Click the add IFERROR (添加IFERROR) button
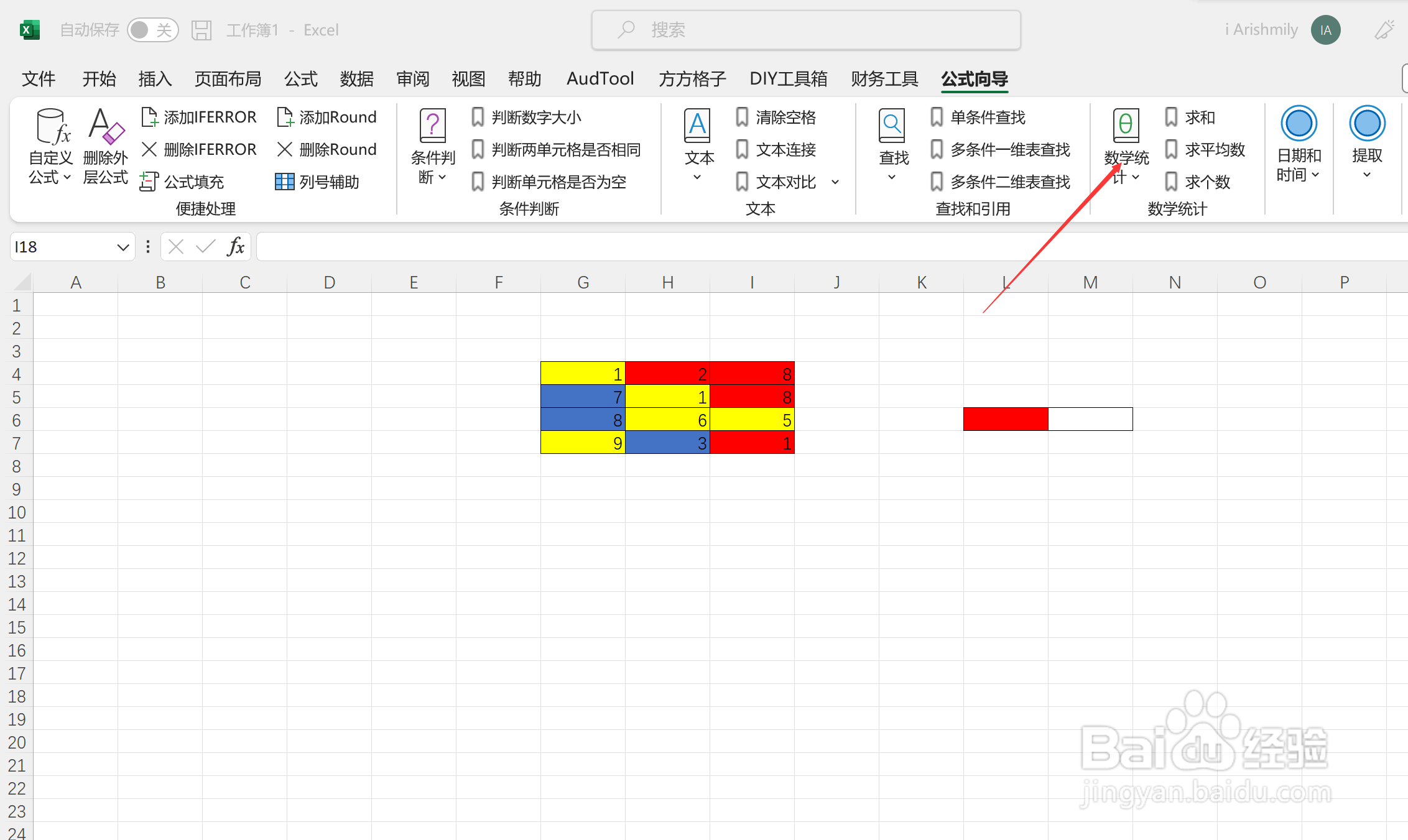 (199, 117)
